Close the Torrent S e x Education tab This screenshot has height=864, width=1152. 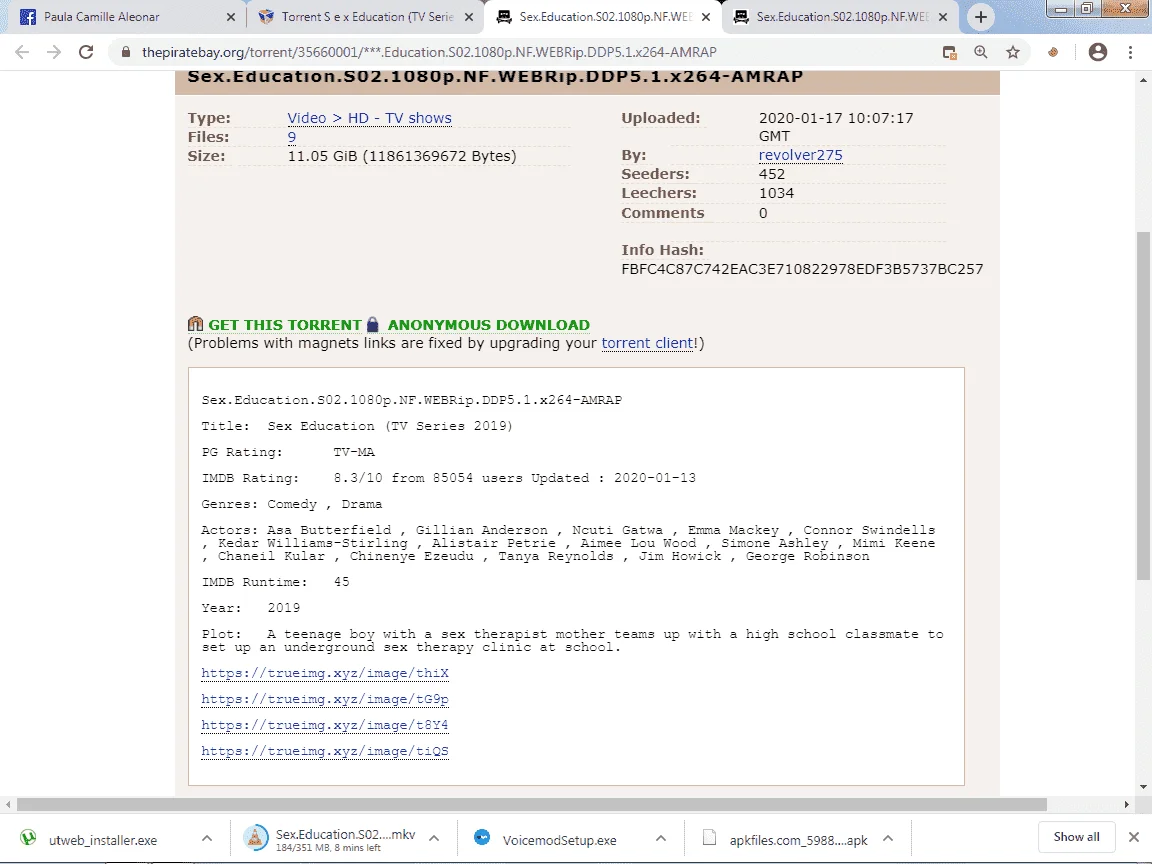[x=469, y=17]
